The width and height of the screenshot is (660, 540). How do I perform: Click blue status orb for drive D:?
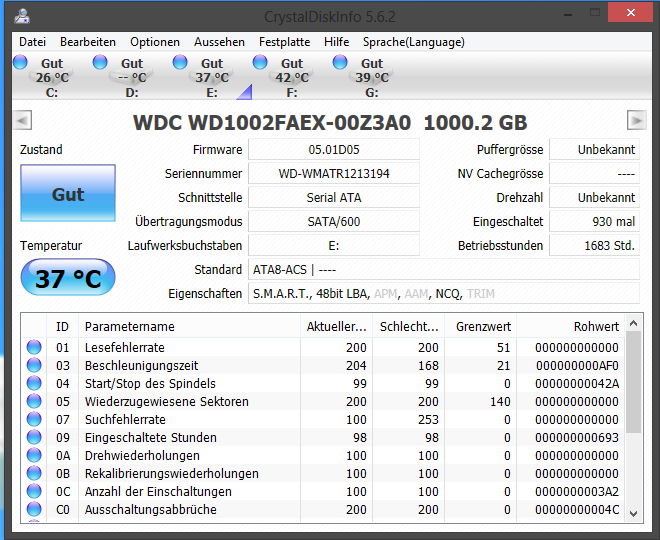100,62
